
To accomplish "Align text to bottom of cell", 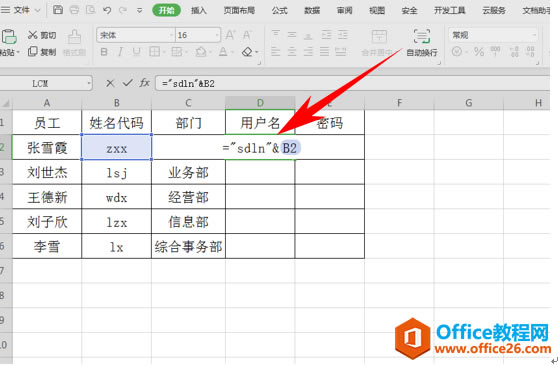I will pyautogui.click(x=308, y=35).
